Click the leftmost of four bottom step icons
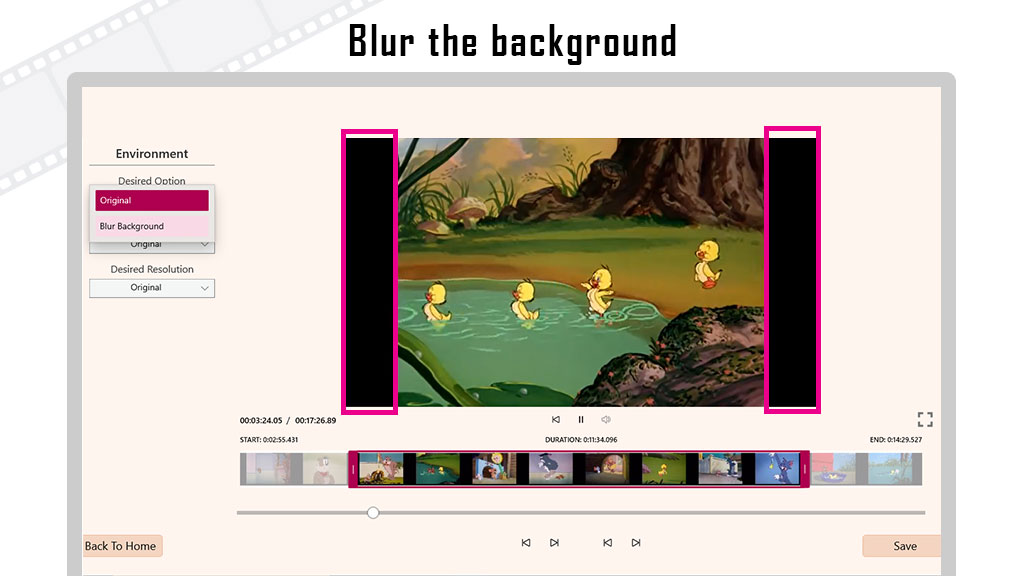The height and width of the screenshot is (576, 1024). pyautogui.click(x=526, y=543)
